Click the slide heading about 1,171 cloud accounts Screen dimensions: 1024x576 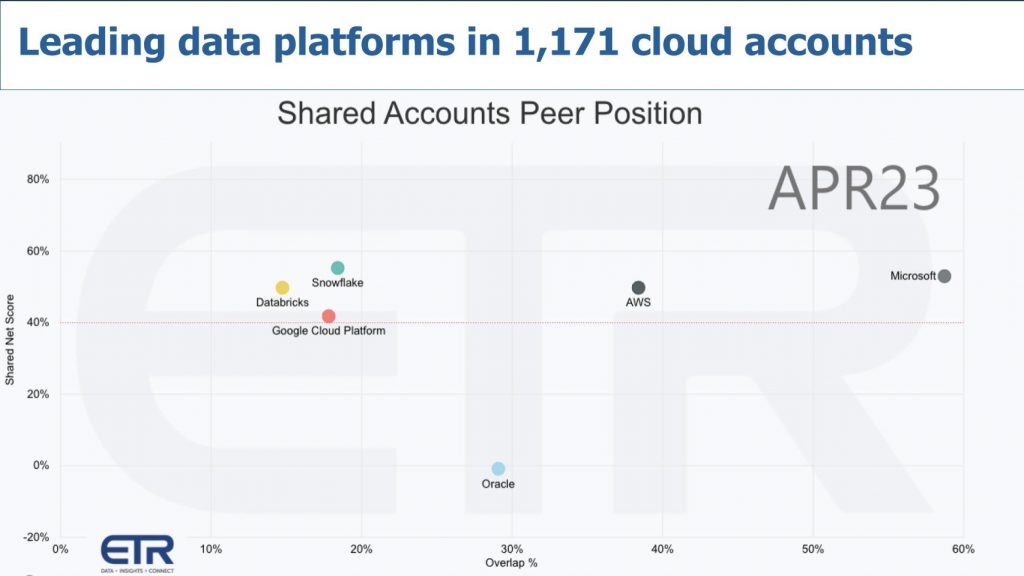[x=466, y=41]
